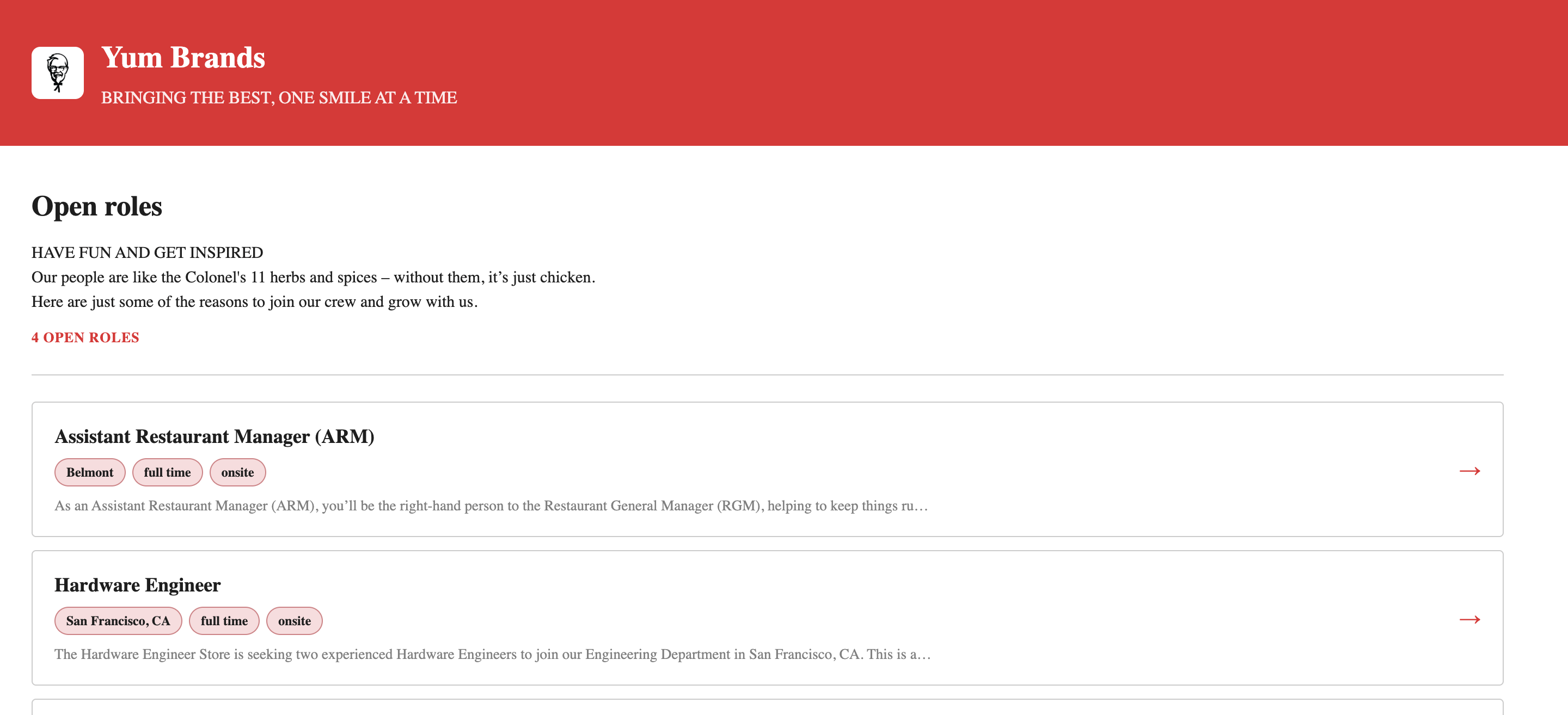Image resolution: width=1568 pixels, height=715 pixels.
Task: Click full time tag on Assistant Restaurant Manager
Action: (x=167, y=472)
